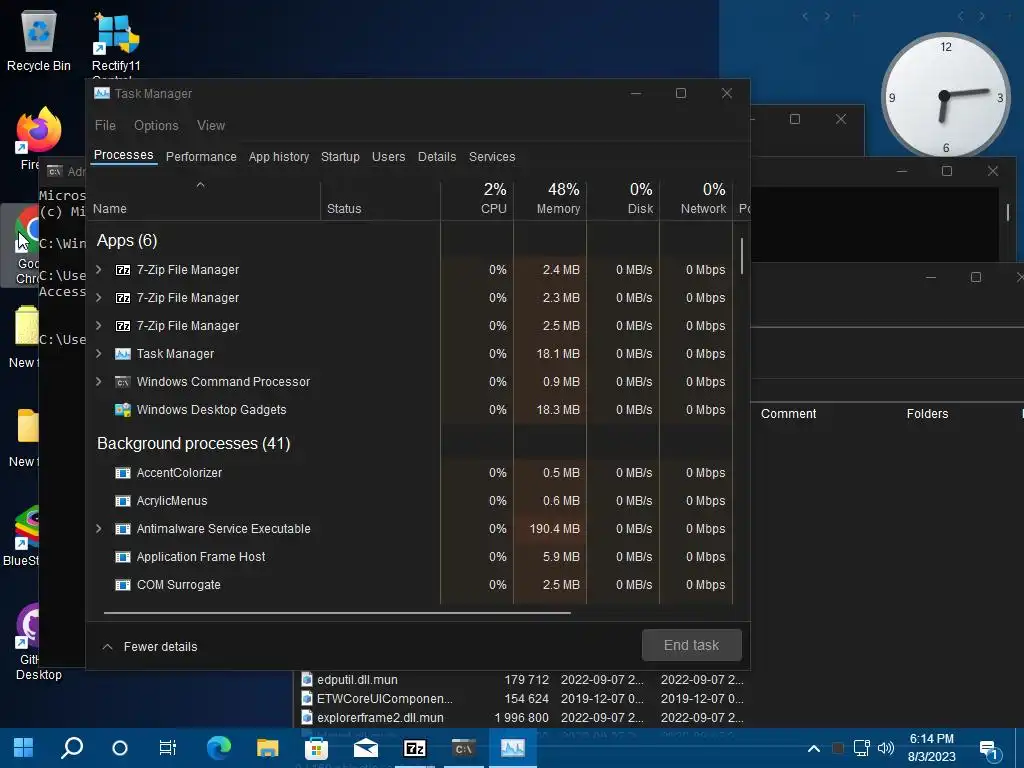Viewport: 1024px width, 768px height.
Task: Open the Options menu
Action: coord(156,125)
